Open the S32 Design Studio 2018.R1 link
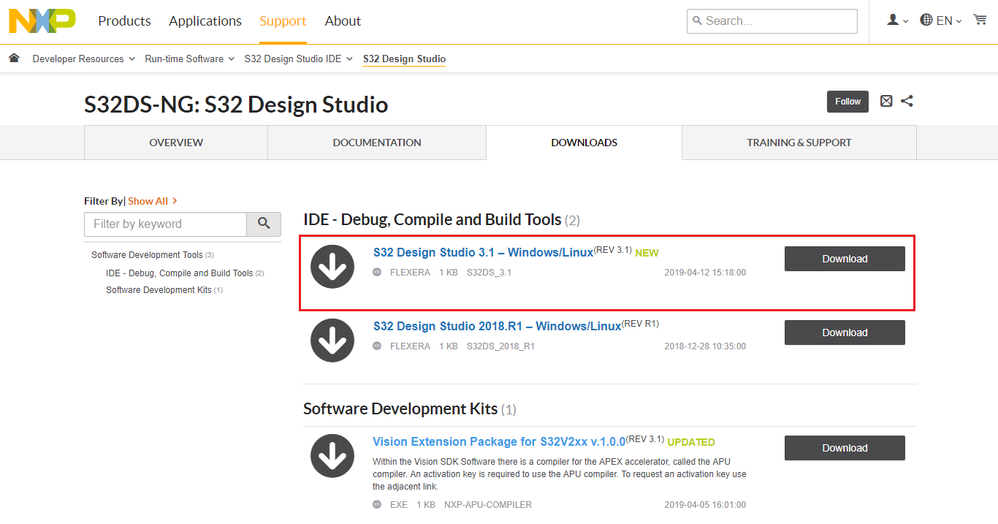This screenshot has height=524, width=998. [497, 326]
